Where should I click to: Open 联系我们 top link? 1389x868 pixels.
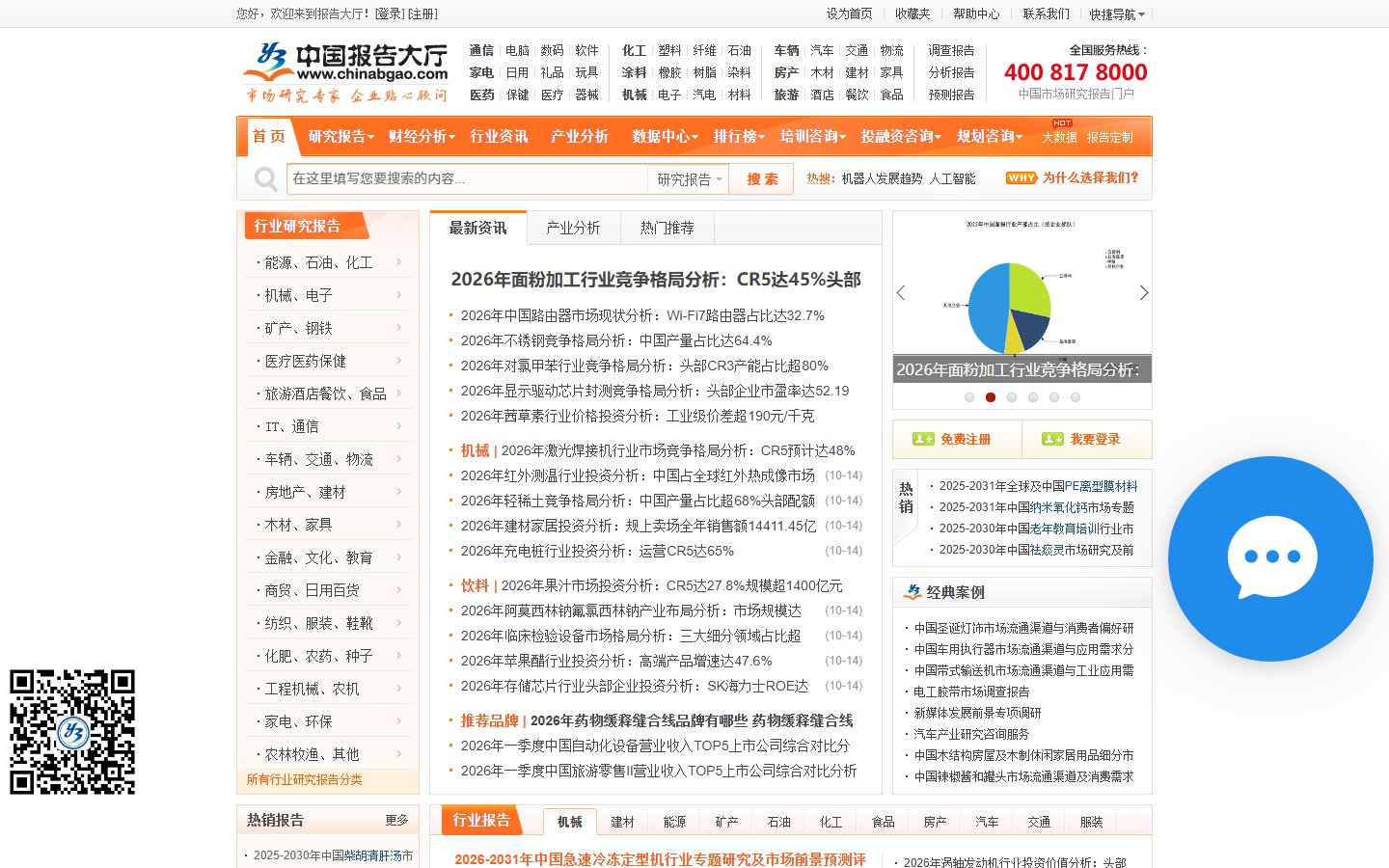click(1046, 14)
